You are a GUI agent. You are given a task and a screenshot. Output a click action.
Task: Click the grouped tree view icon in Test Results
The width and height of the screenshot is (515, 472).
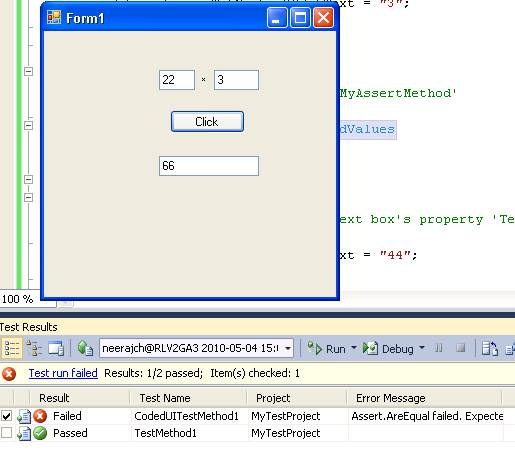(34, 349)
